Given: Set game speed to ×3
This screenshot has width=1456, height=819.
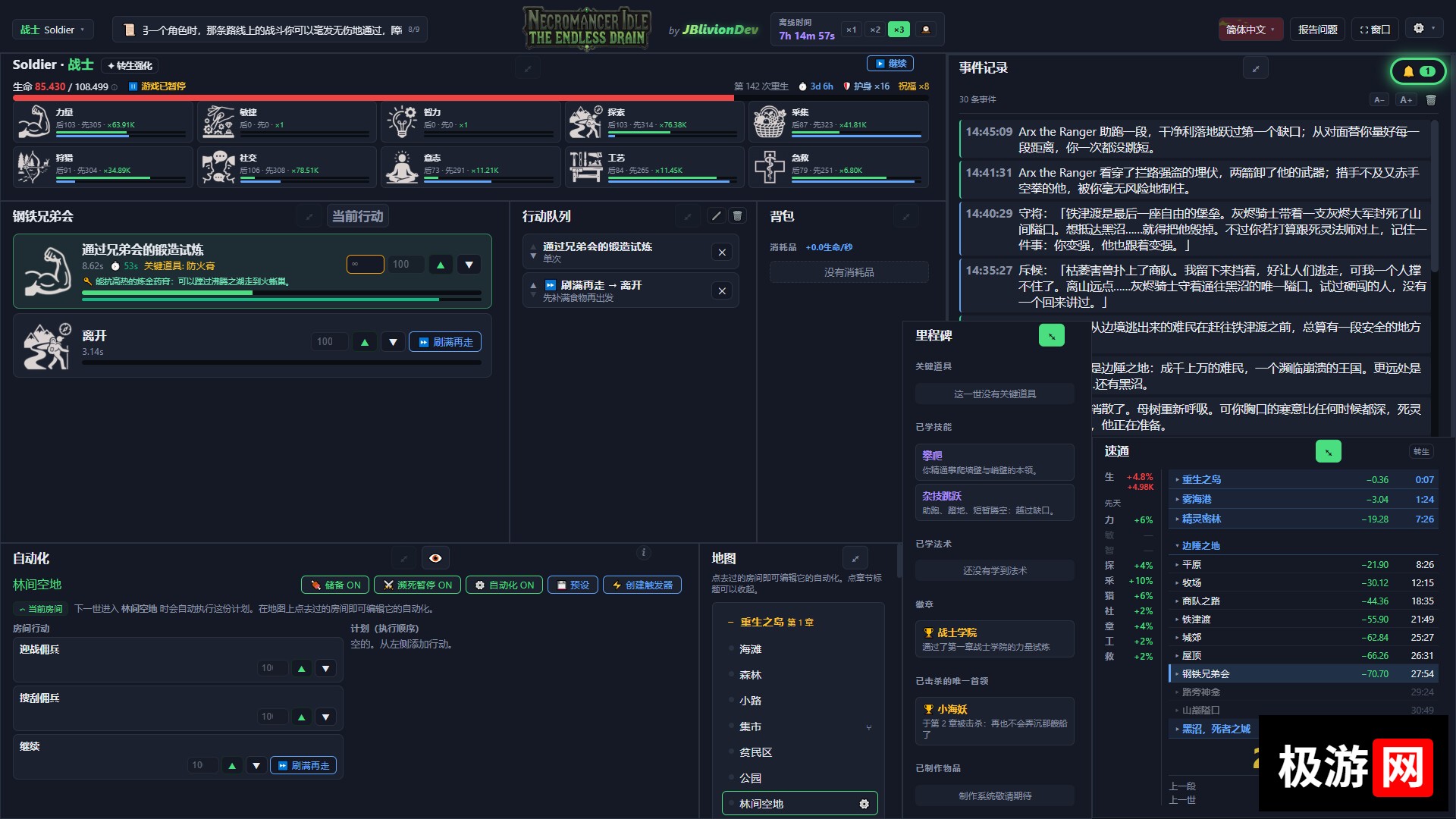Looking at the screenshot, I should (x=899, y=30).
